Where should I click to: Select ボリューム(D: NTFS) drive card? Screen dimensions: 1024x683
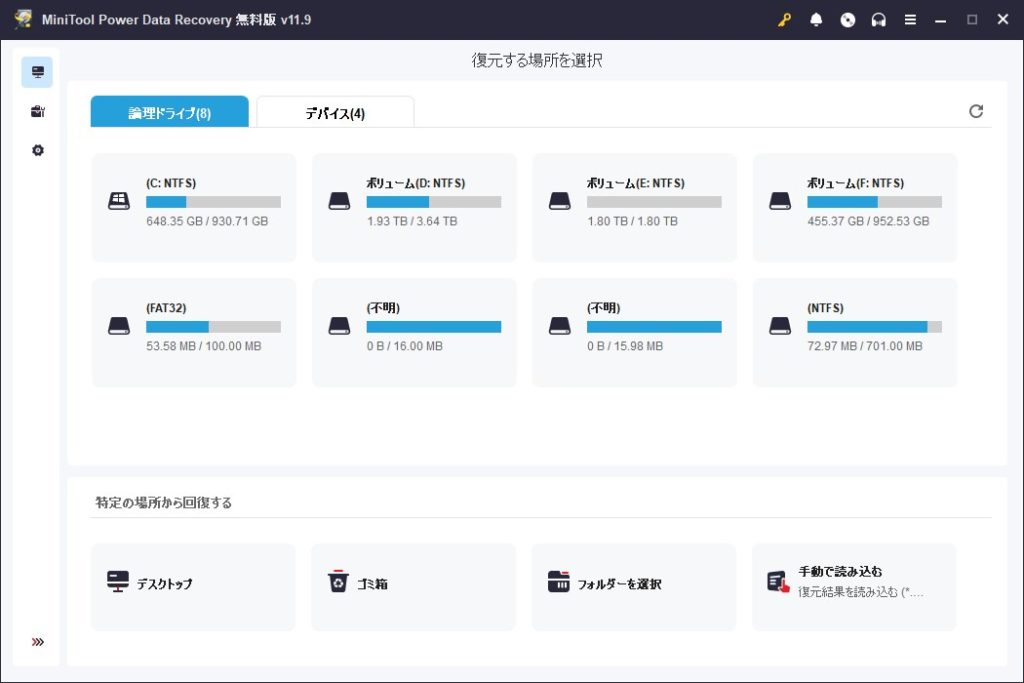tap(414, 207)
